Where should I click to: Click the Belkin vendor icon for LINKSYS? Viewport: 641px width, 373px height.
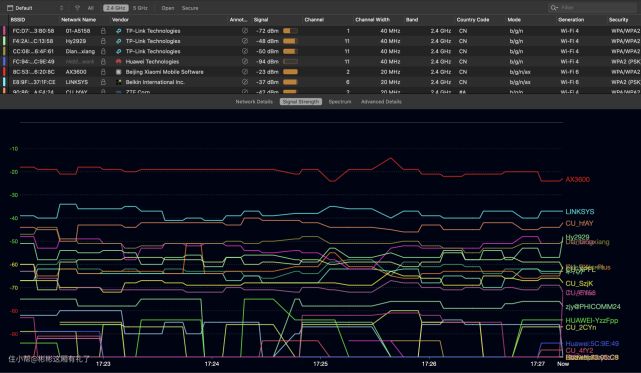tap(119, 82)
